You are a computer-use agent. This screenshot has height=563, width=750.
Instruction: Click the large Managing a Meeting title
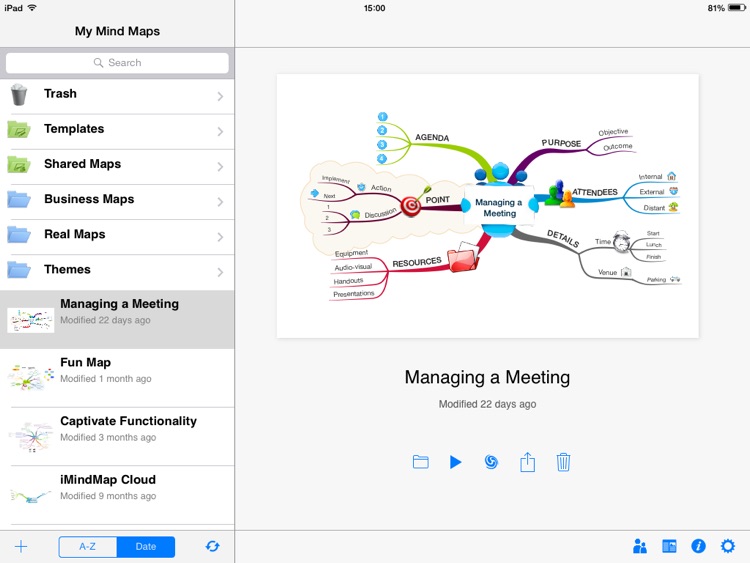487,377
